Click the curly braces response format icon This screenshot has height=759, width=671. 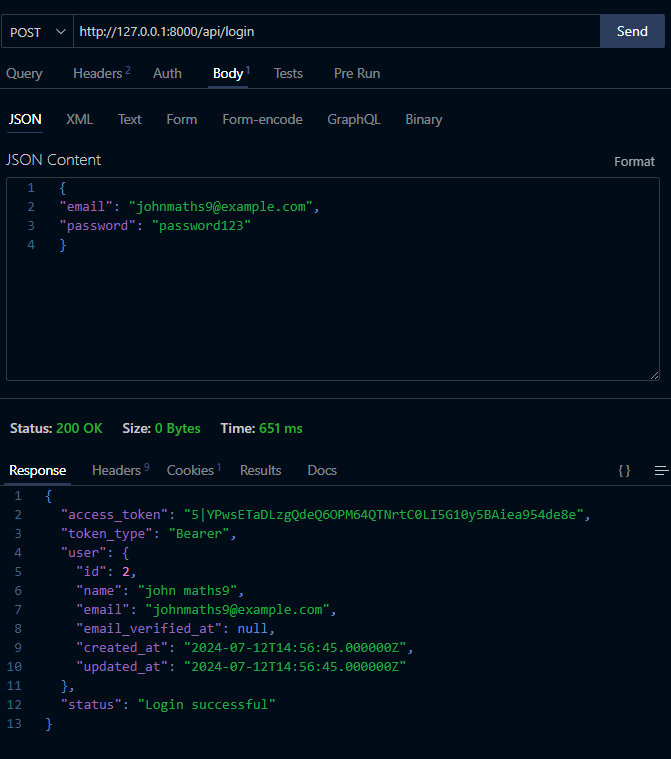pyautogui.click(x=624, y=470)
